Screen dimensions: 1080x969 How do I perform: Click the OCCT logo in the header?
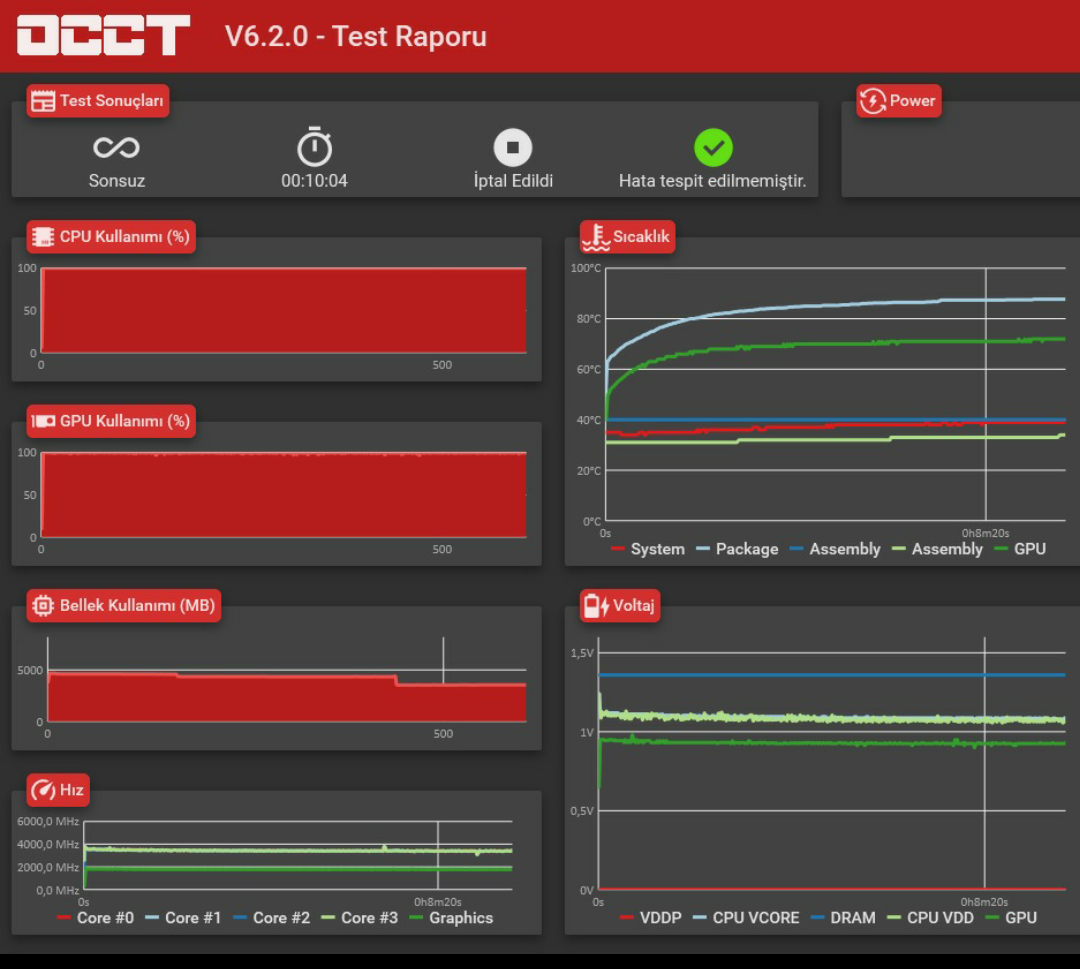103,35
